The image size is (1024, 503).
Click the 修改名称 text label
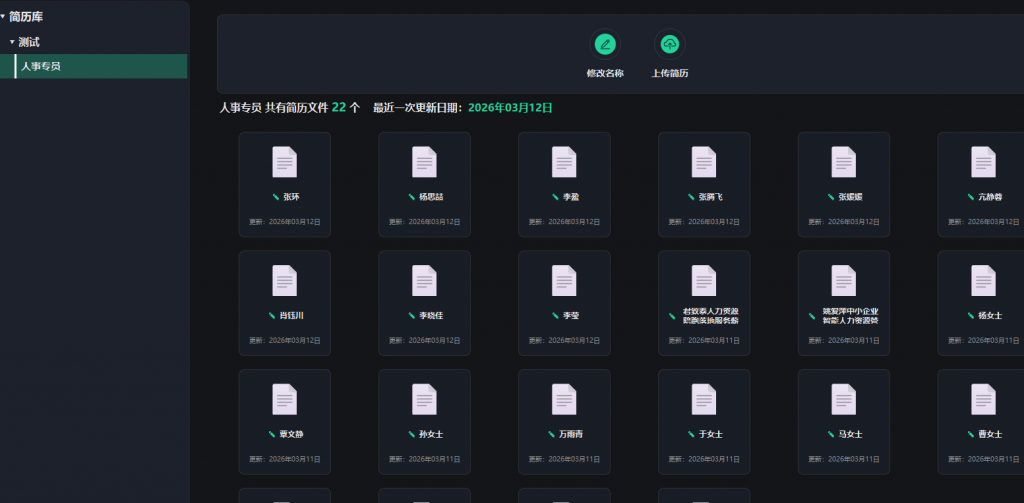pyautogui.click(x=605, y=74)
